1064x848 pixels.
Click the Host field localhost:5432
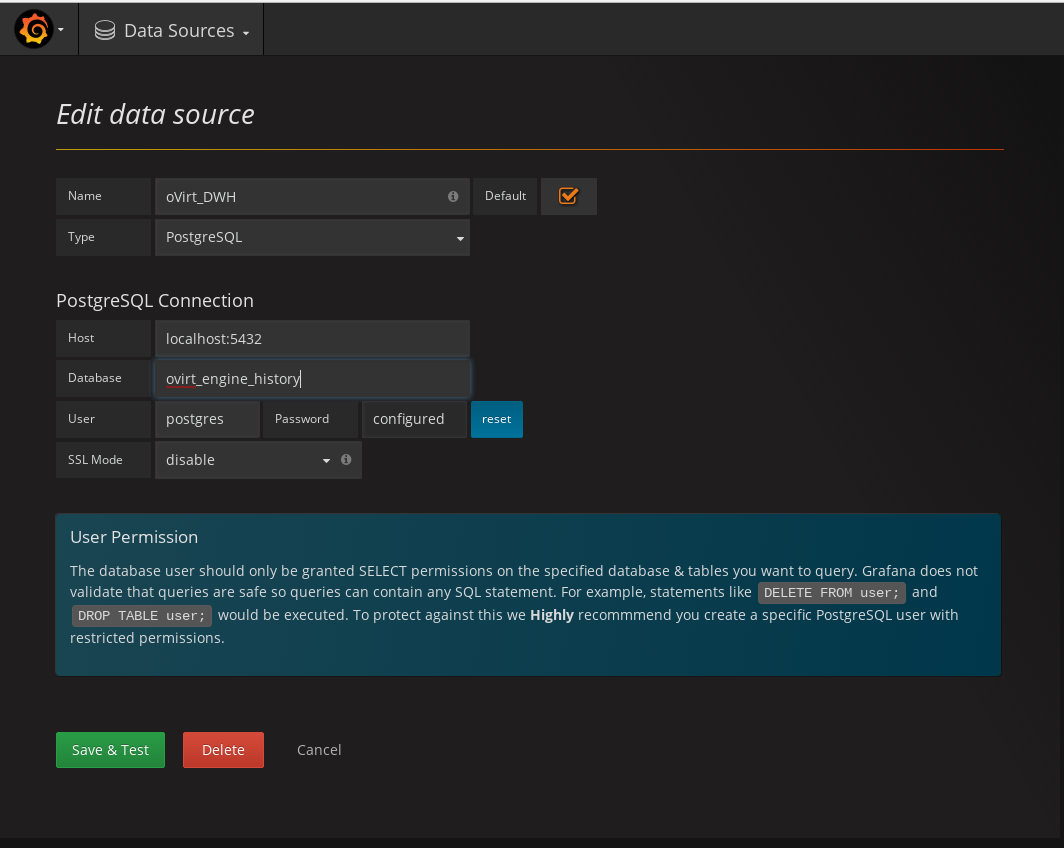312,339
